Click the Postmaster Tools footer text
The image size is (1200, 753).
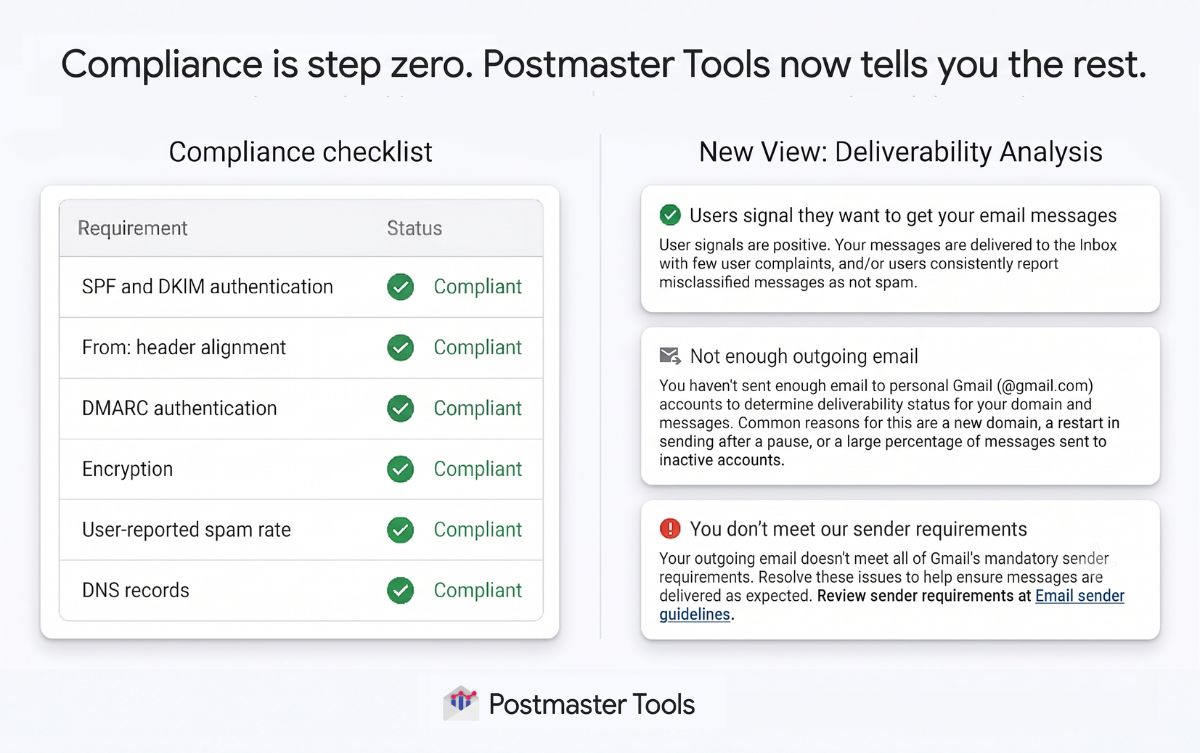pyautogui.click(x=591, y=704)
